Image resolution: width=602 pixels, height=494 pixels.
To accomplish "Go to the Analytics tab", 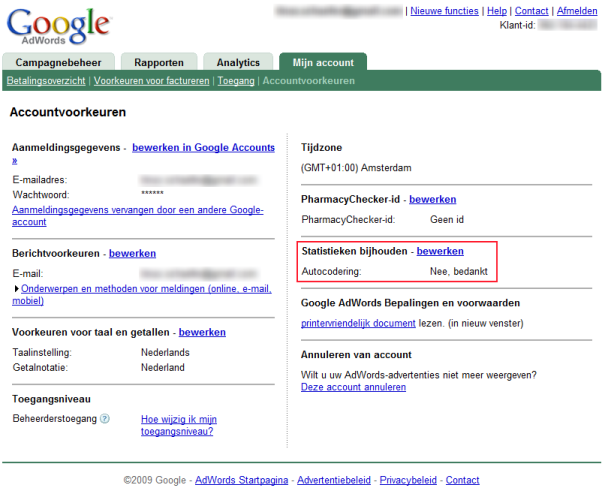I will [x=238, y=62].
